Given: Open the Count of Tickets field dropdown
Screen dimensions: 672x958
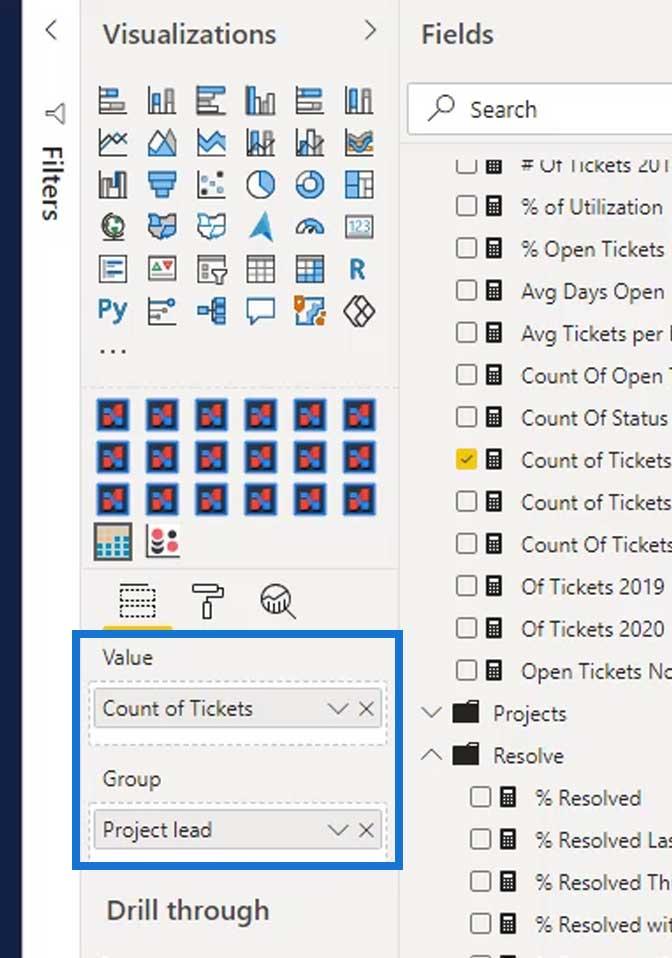Looking at the screenshot, I should pos(337,709).
